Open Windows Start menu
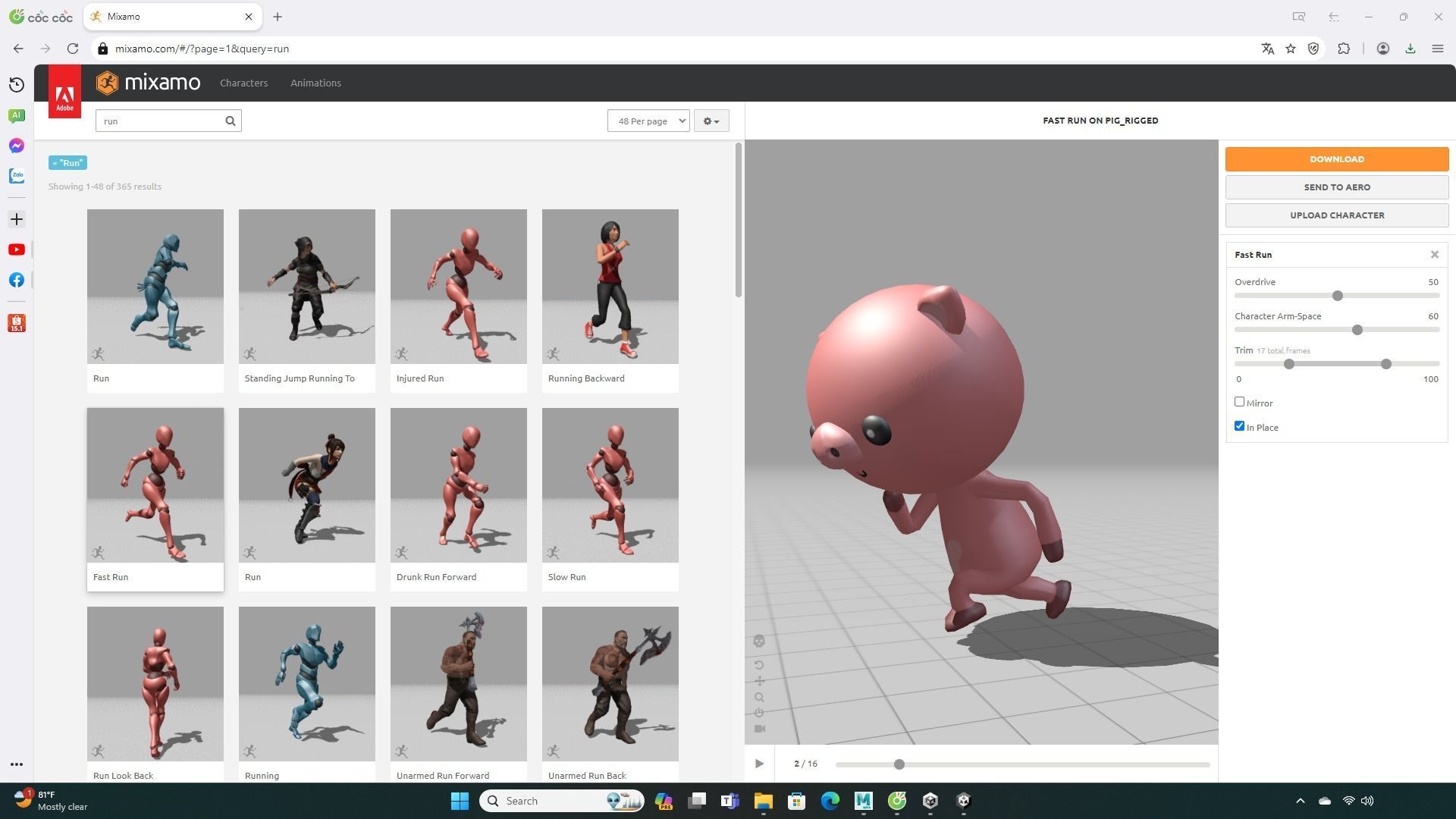 tap(460, 801)
